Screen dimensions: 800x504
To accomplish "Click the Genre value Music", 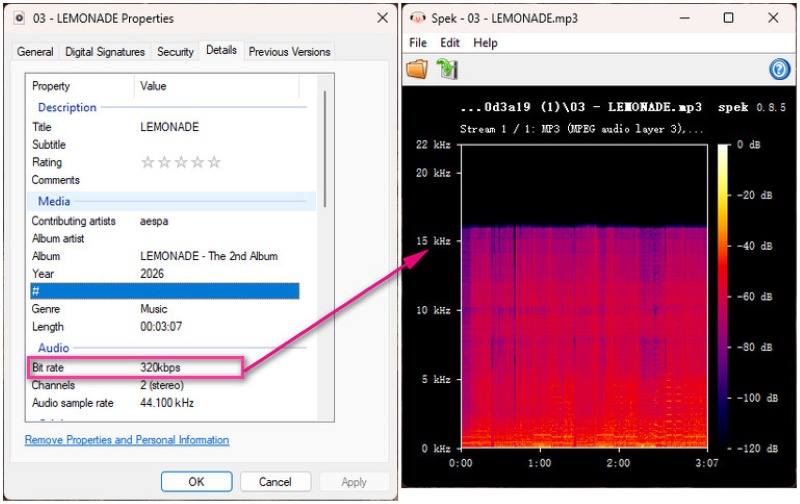I will pyautogui.click(x=154, y=309).
